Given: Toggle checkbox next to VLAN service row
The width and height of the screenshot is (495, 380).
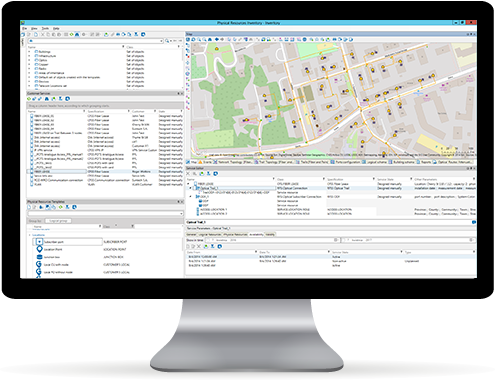Looking at the screenshot, I should [31, 184].
